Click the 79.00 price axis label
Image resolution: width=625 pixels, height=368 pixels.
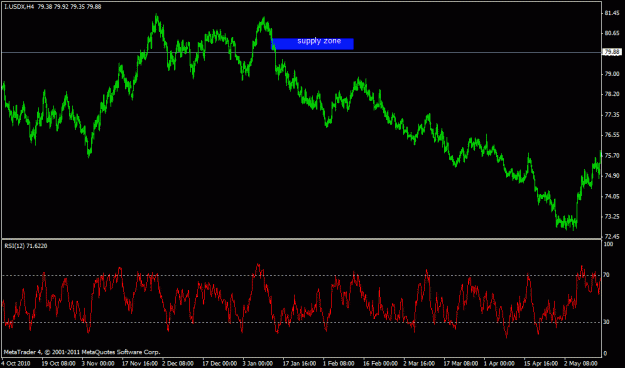(612, 74)
